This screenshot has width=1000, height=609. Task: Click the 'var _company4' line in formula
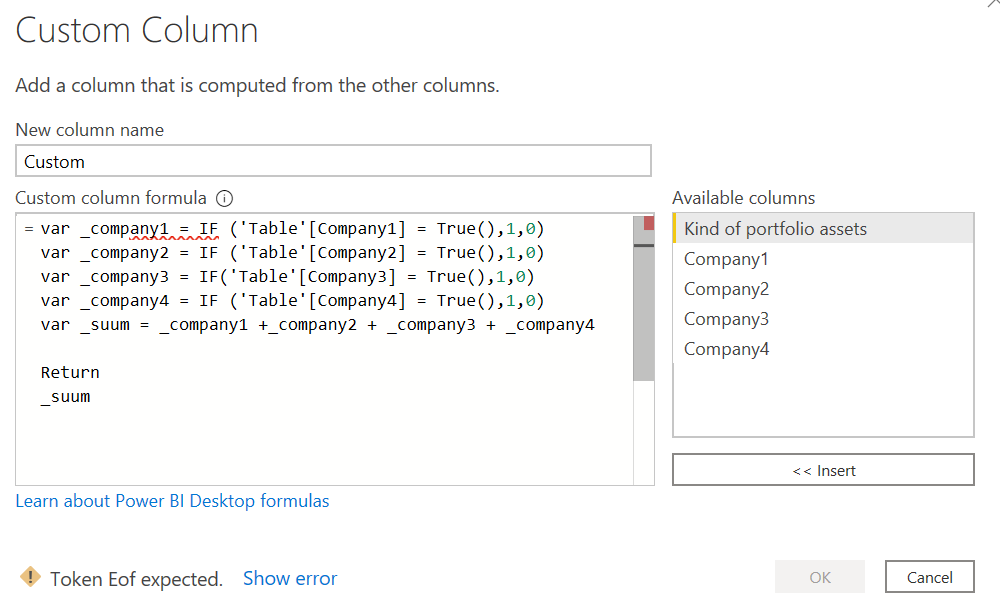(x=292, y=301)
